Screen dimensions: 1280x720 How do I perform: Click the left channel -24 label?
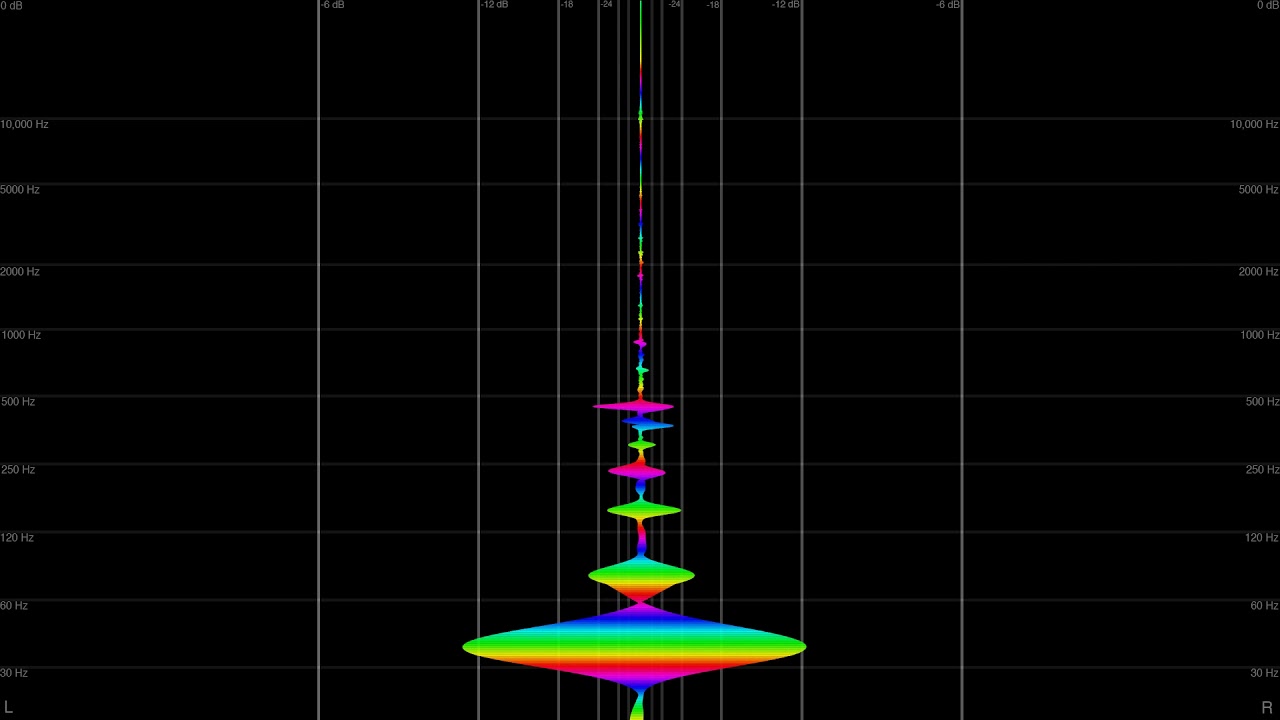coord(606,5)
